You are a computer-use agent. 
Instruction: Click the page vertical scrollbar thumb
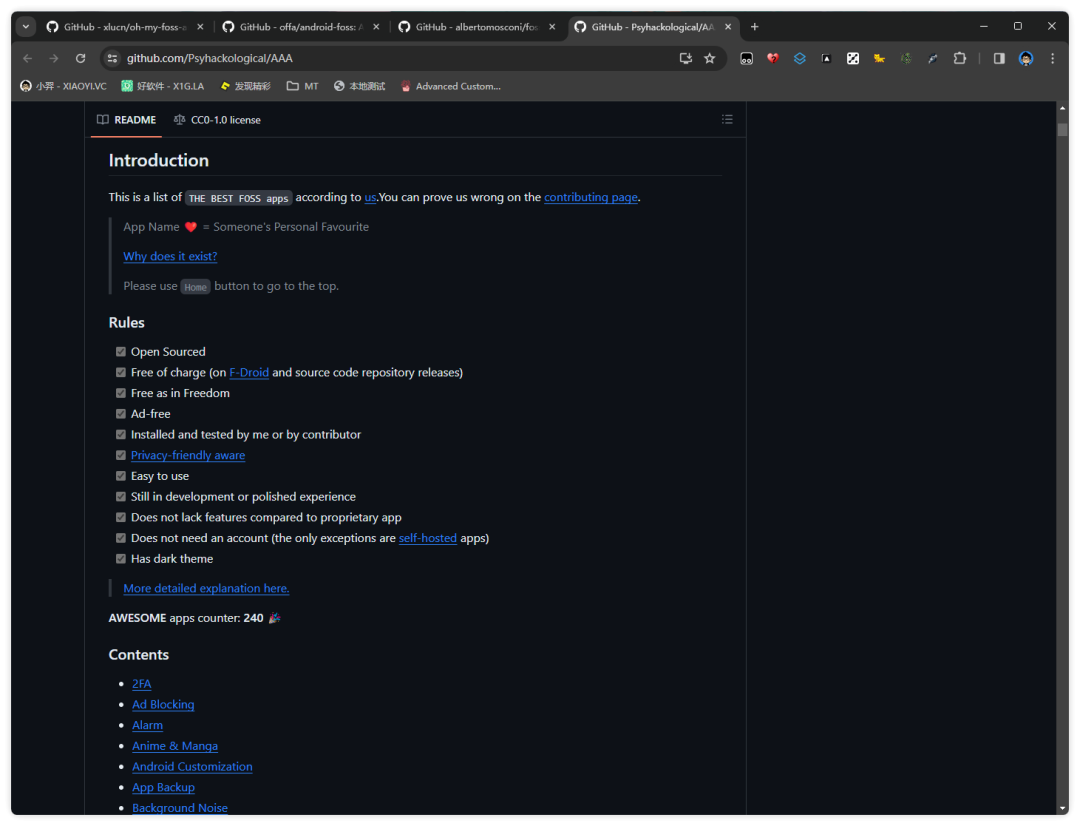(x=1062, y=130)
